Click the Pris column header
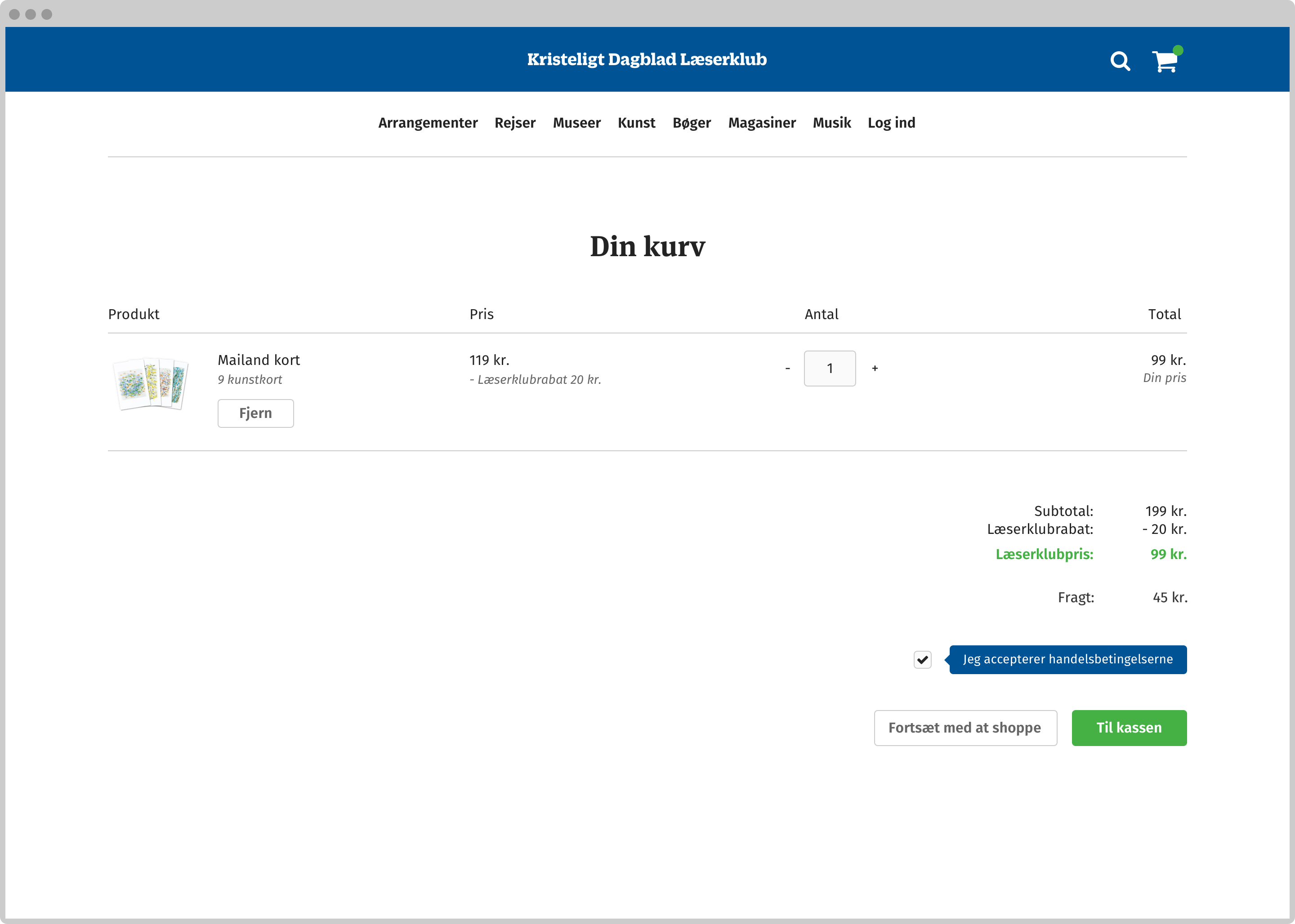The height and width of the screenshot is (924, 1295). coord(482,314)
